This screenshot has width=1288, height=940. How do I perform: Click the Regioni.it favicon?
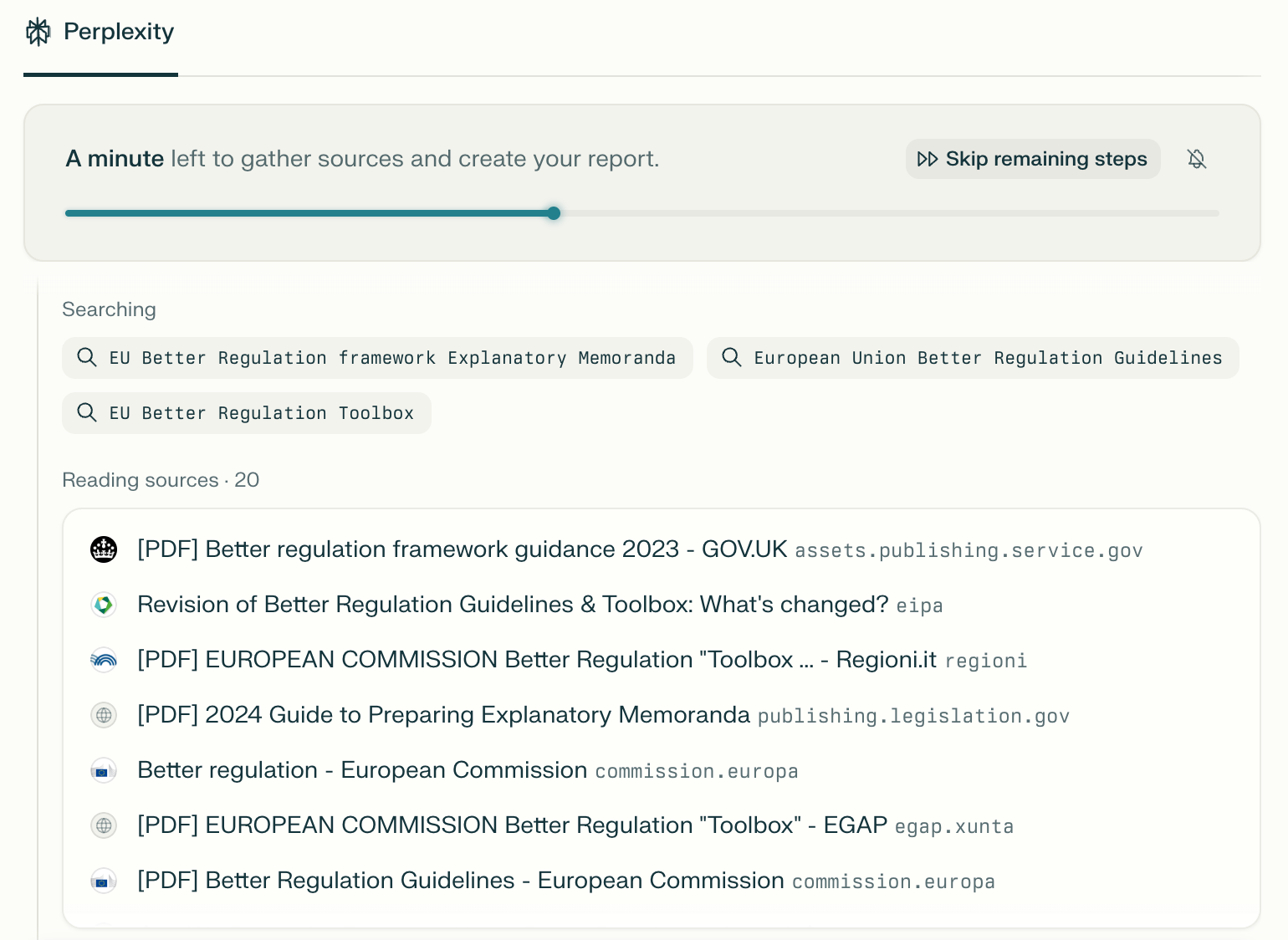(x=104, y=660)
